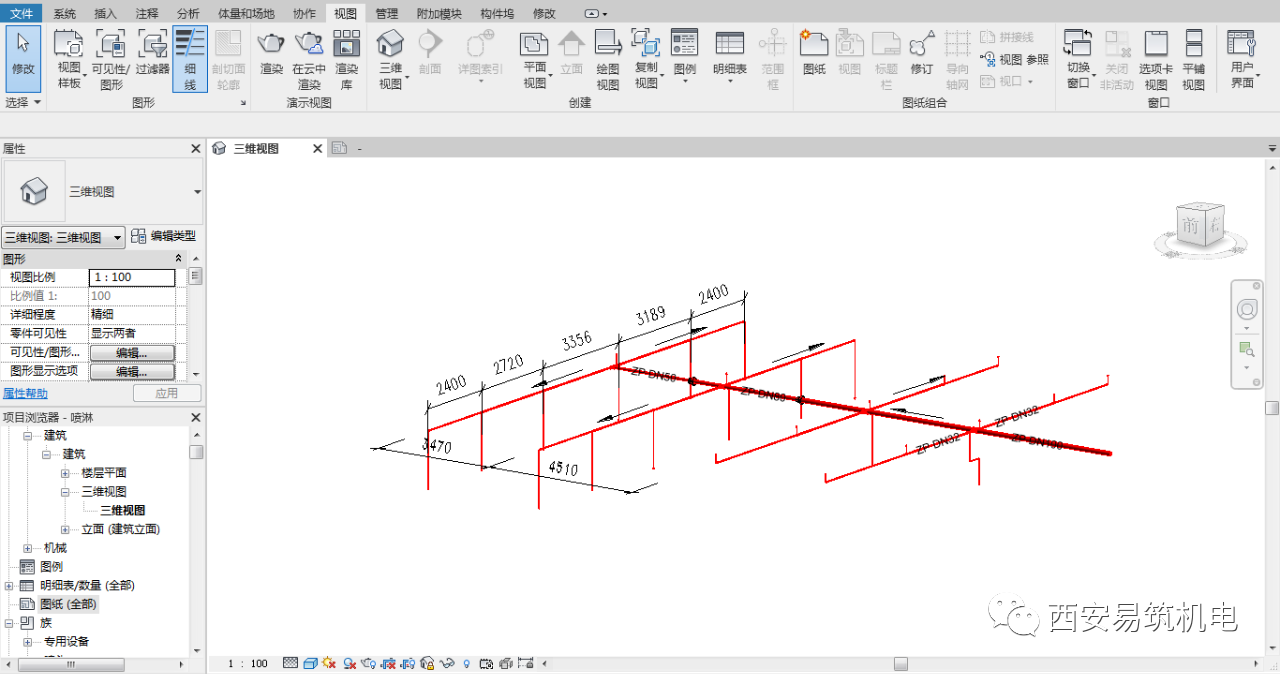Expand the 楼层平面 tree node

coord(66,473)
